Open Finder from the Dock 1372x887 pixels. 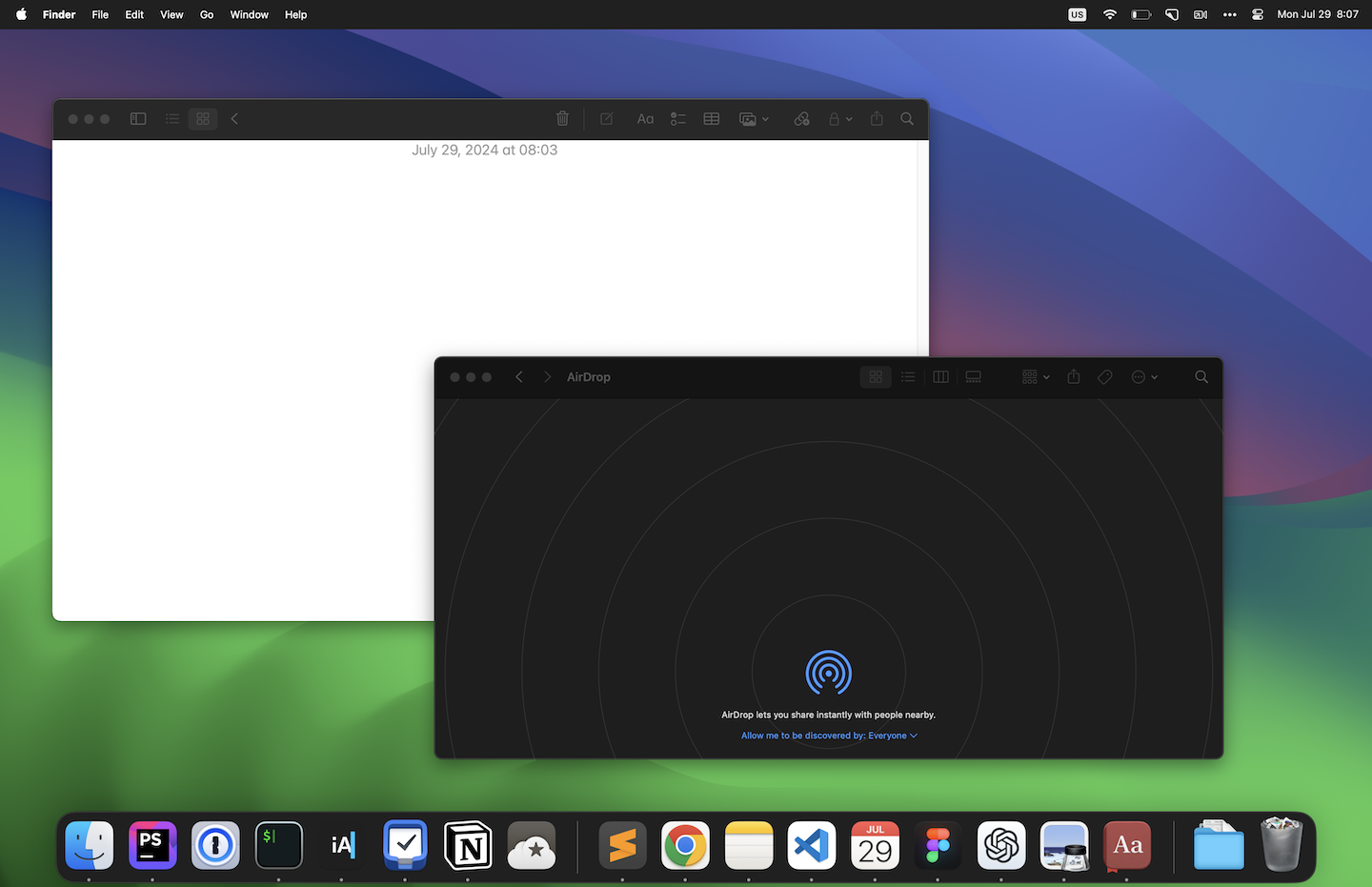(90, 845)
